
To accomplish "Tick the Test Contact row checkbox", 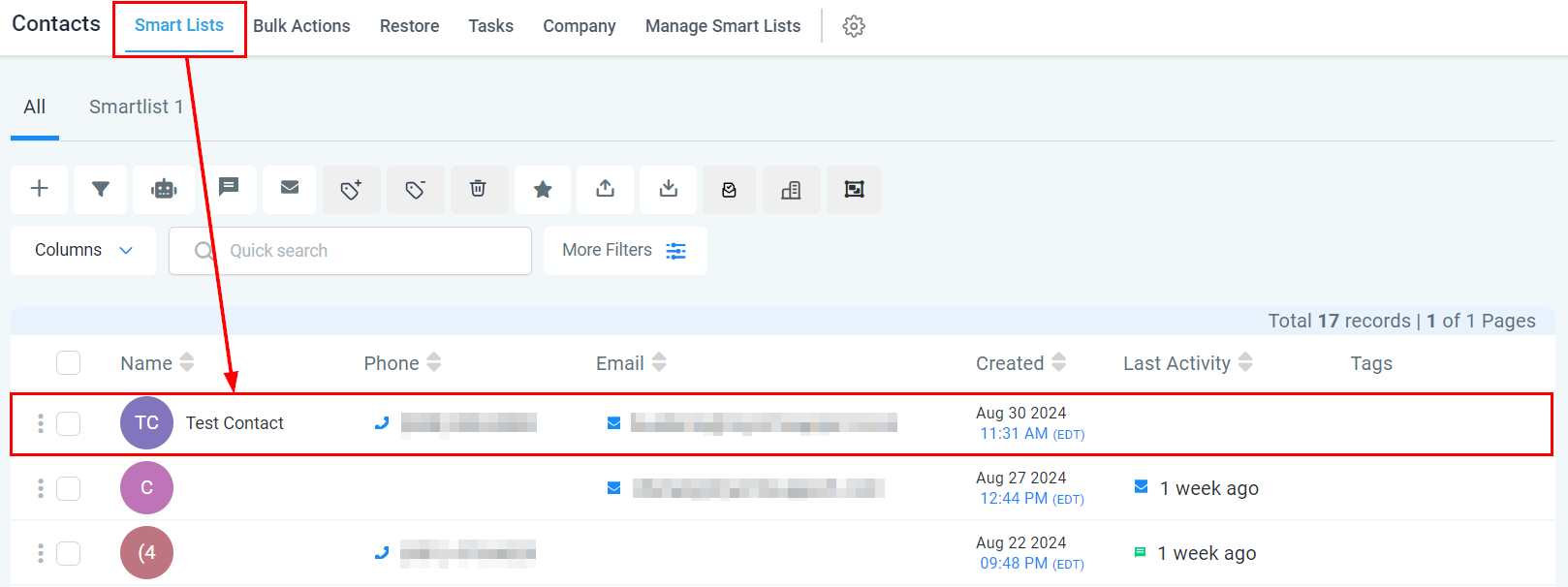I will click(x=69, y=423).
